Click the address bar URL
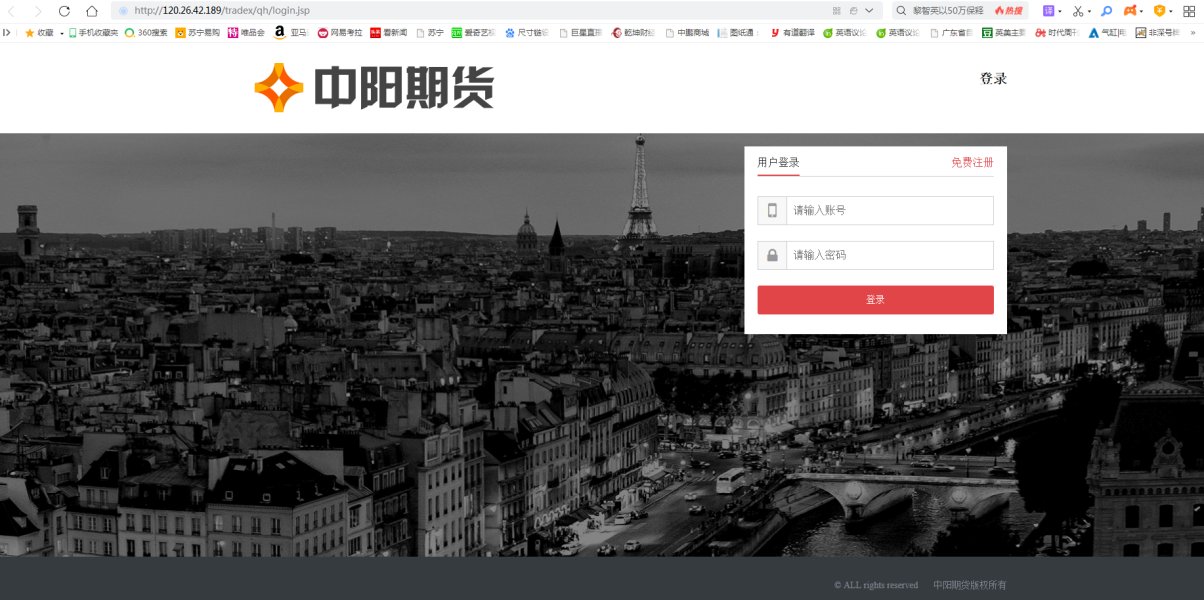This screenshot has width=1204, height=600. [222, 10]
